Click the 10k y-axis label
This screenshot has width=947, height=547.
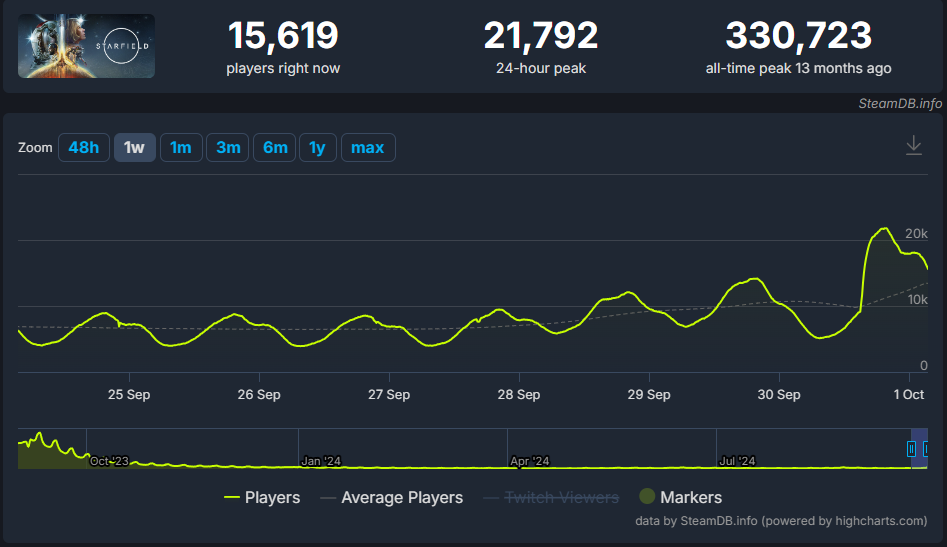pos(917,299)
